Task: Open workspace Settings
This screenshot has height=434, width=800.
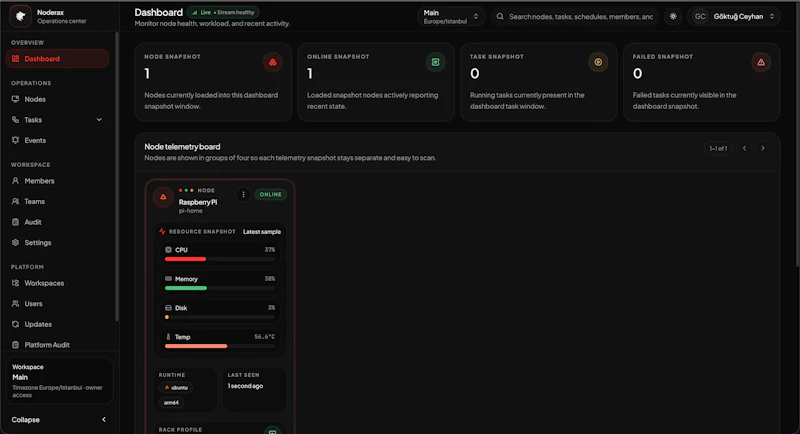Action: point(57,243)
